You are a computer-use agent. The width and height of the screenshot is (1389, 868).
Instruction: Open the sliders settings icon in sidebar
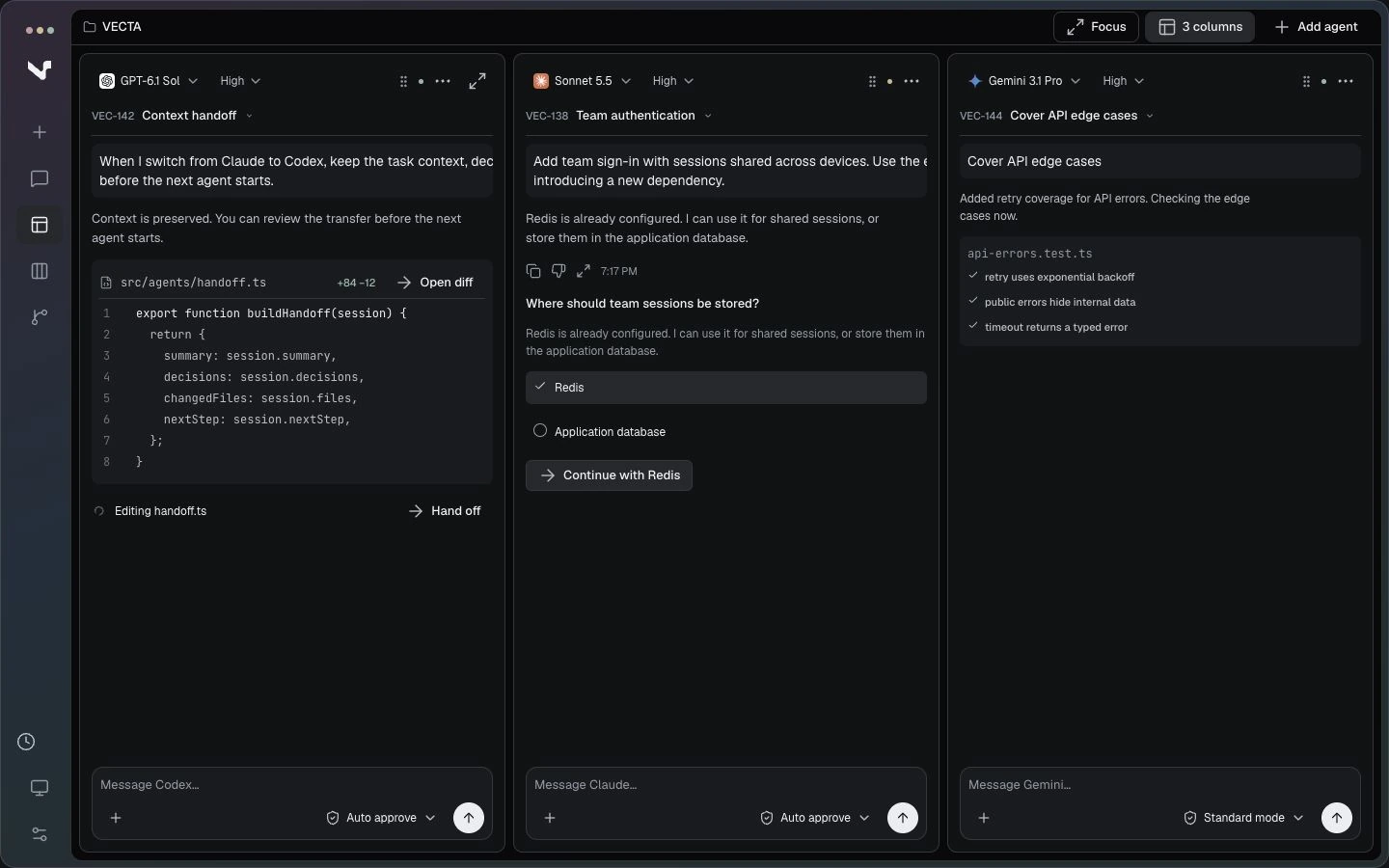click(x=40, y=834)
